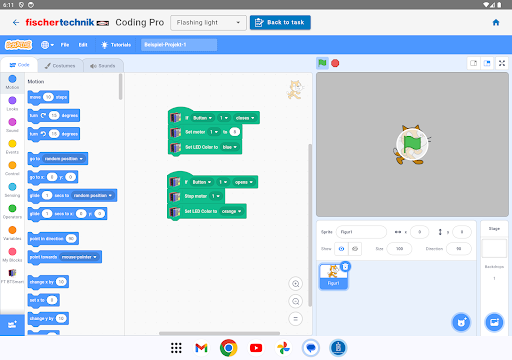Viewport: 512px width, 360px height.
Task: Zoom out on the code workspace
Action: pos(295,302)
